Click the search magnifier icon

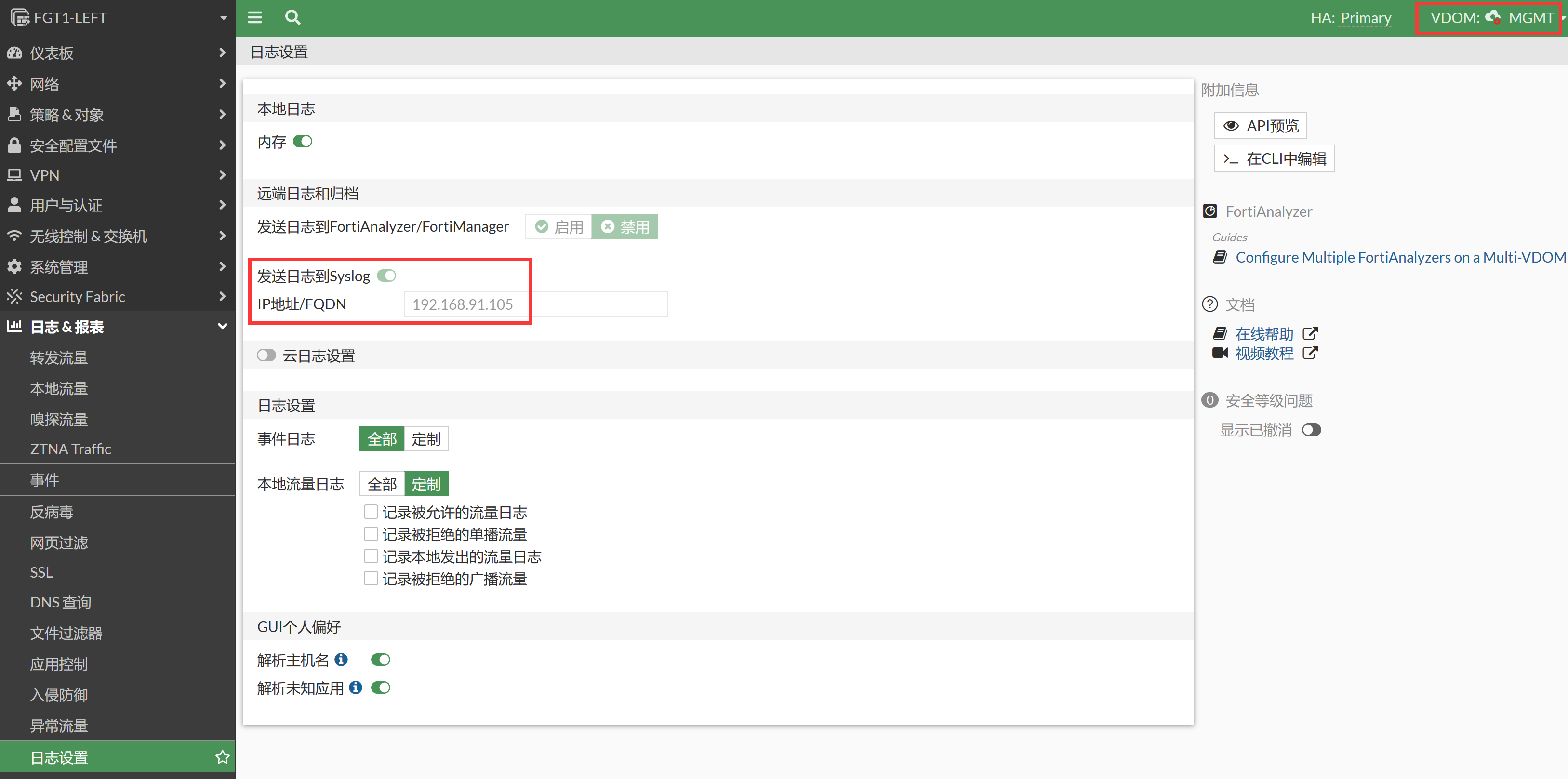pos(292,18)
